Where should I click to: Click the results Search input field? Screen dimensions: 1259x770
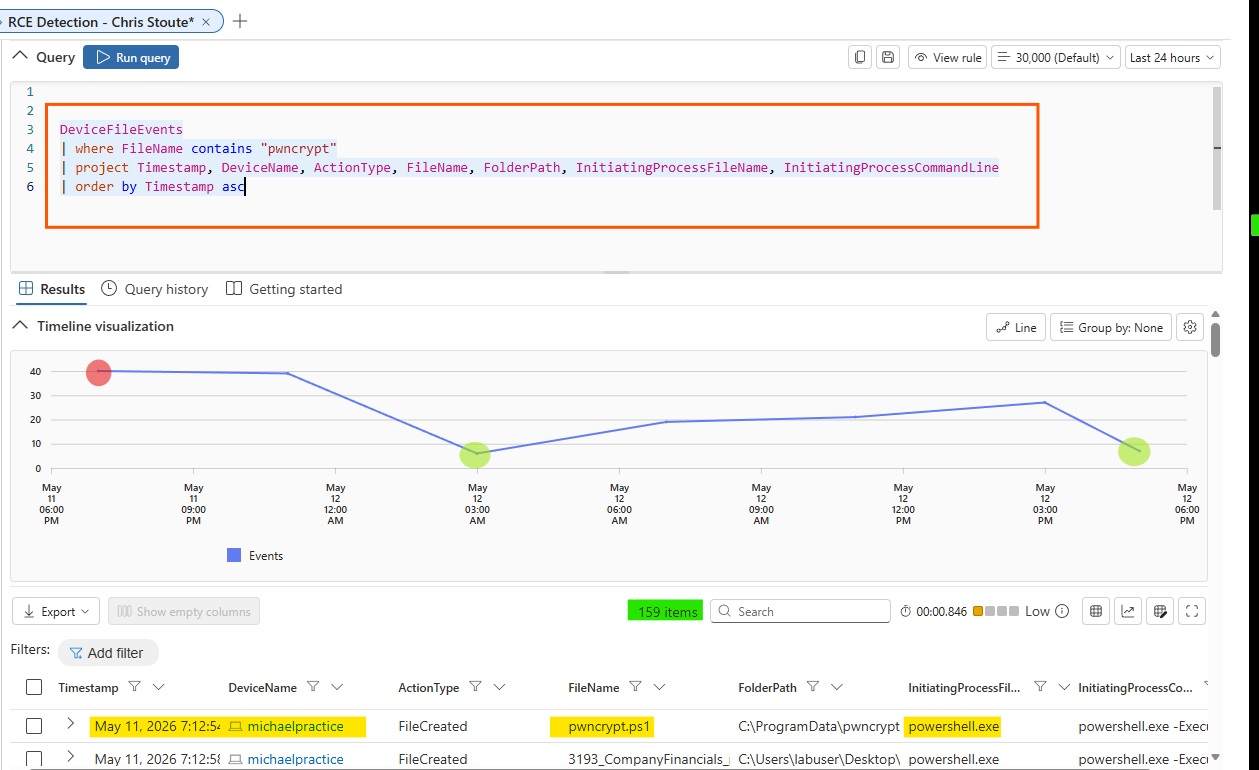tap(800, 611)
